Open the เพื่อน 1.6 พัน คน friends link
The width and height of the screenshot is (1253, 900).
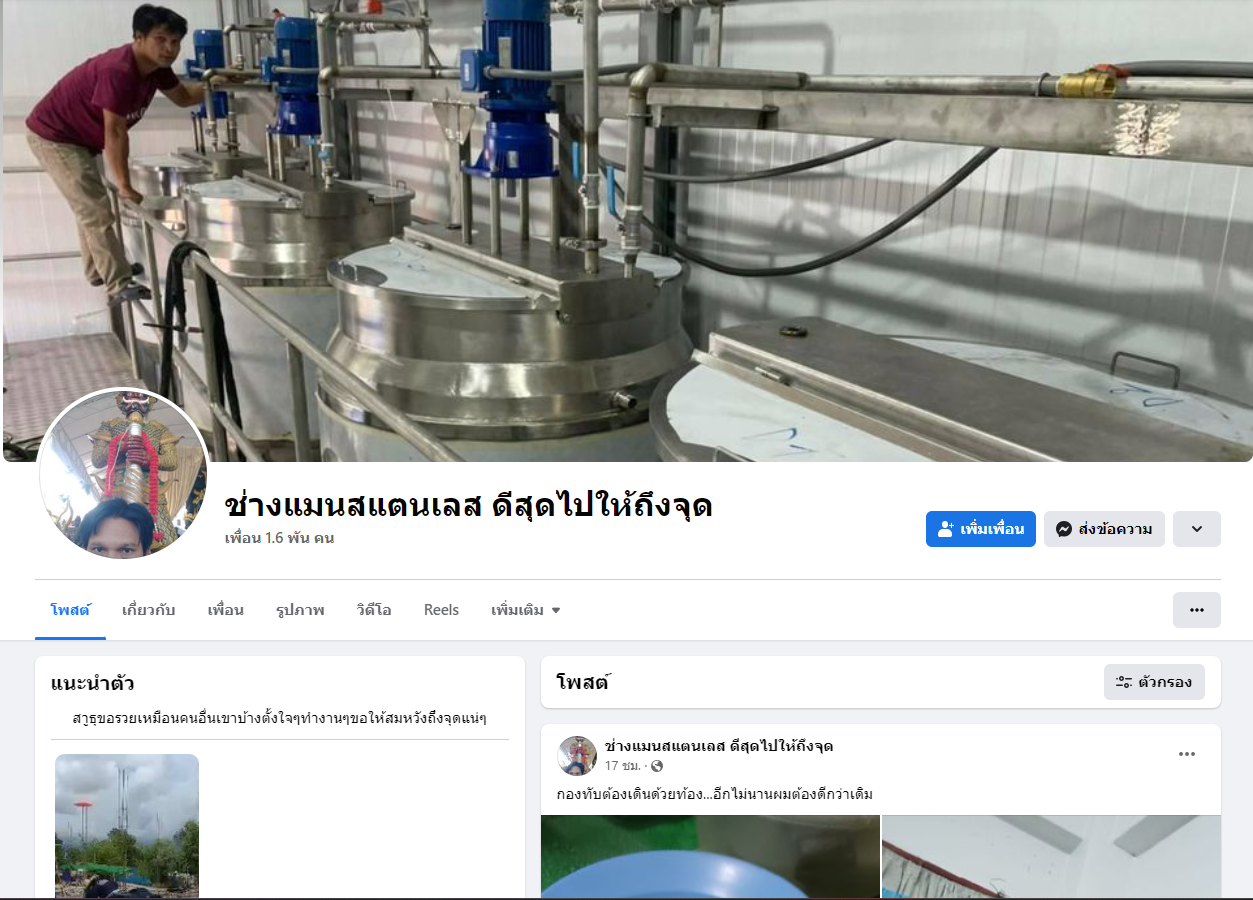[x=279, y=538]
